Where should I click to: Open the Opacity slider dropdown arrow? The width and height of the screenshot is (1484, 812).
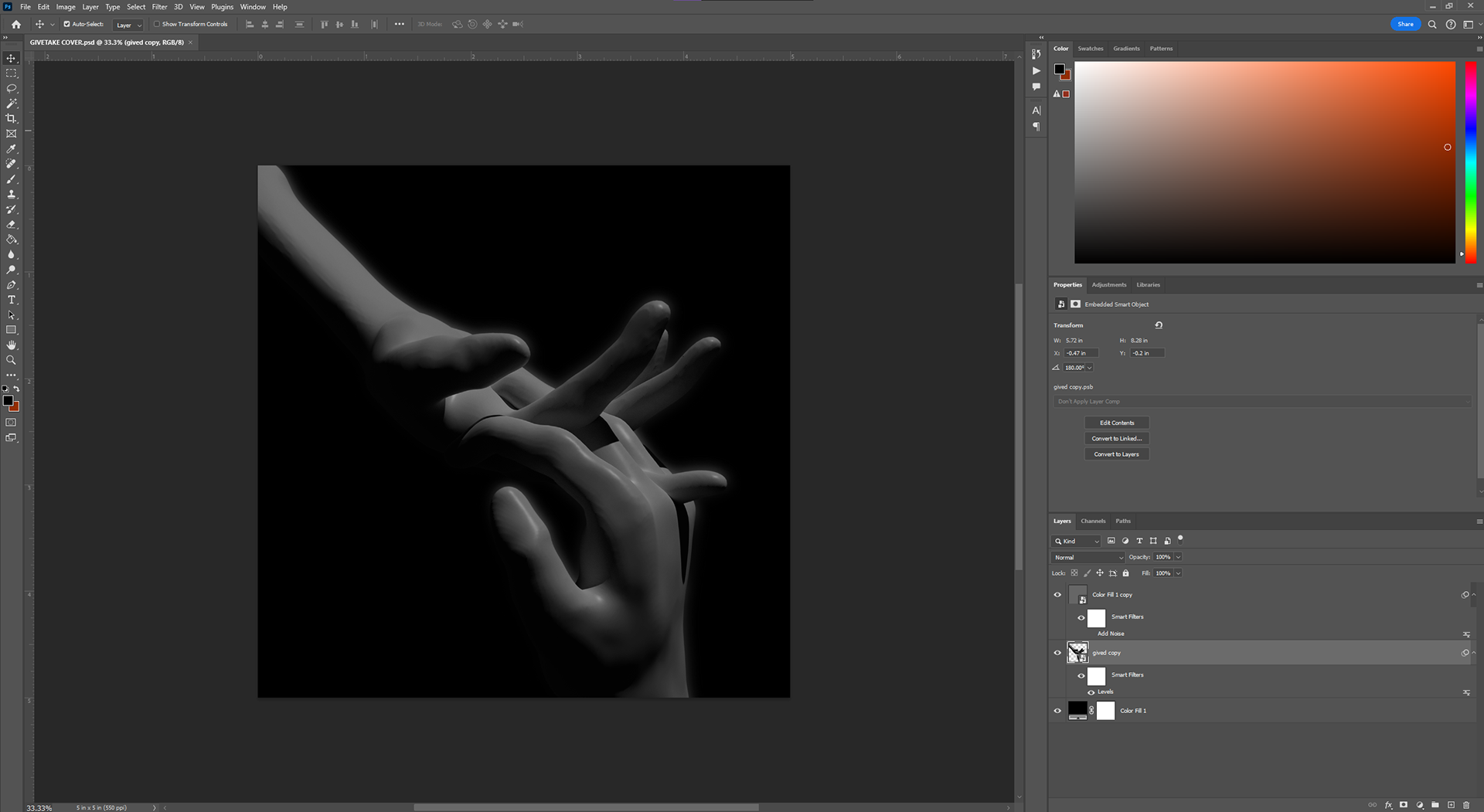click(x=1178, y=557)
